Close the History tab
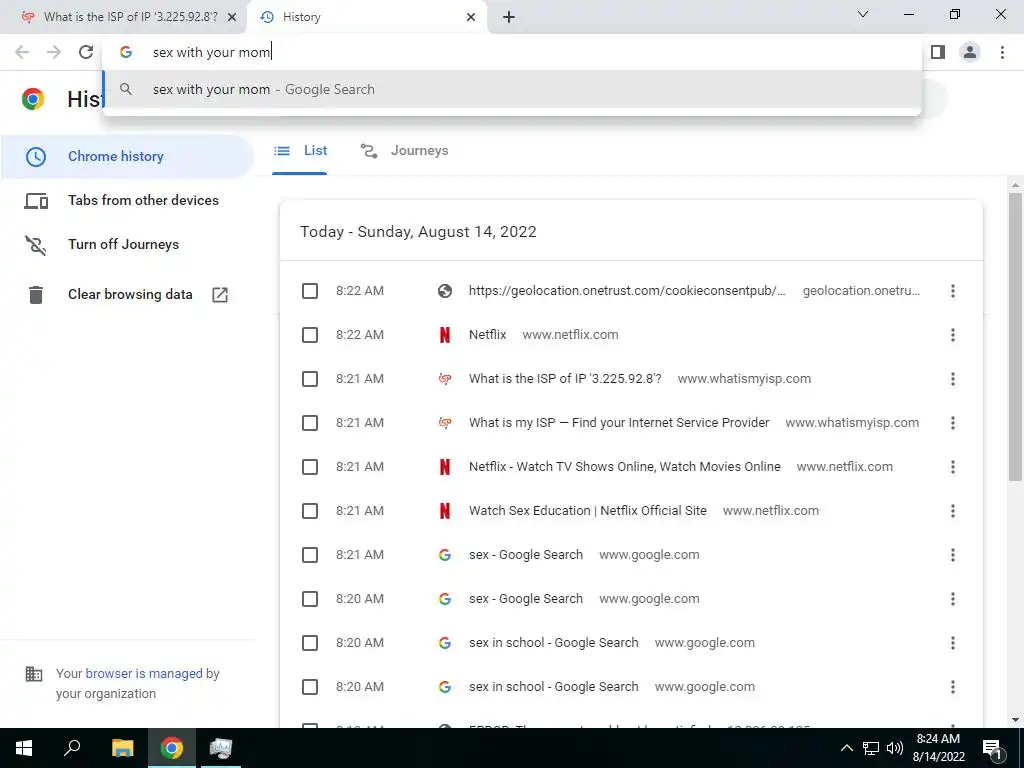 (x=471, y=18)
